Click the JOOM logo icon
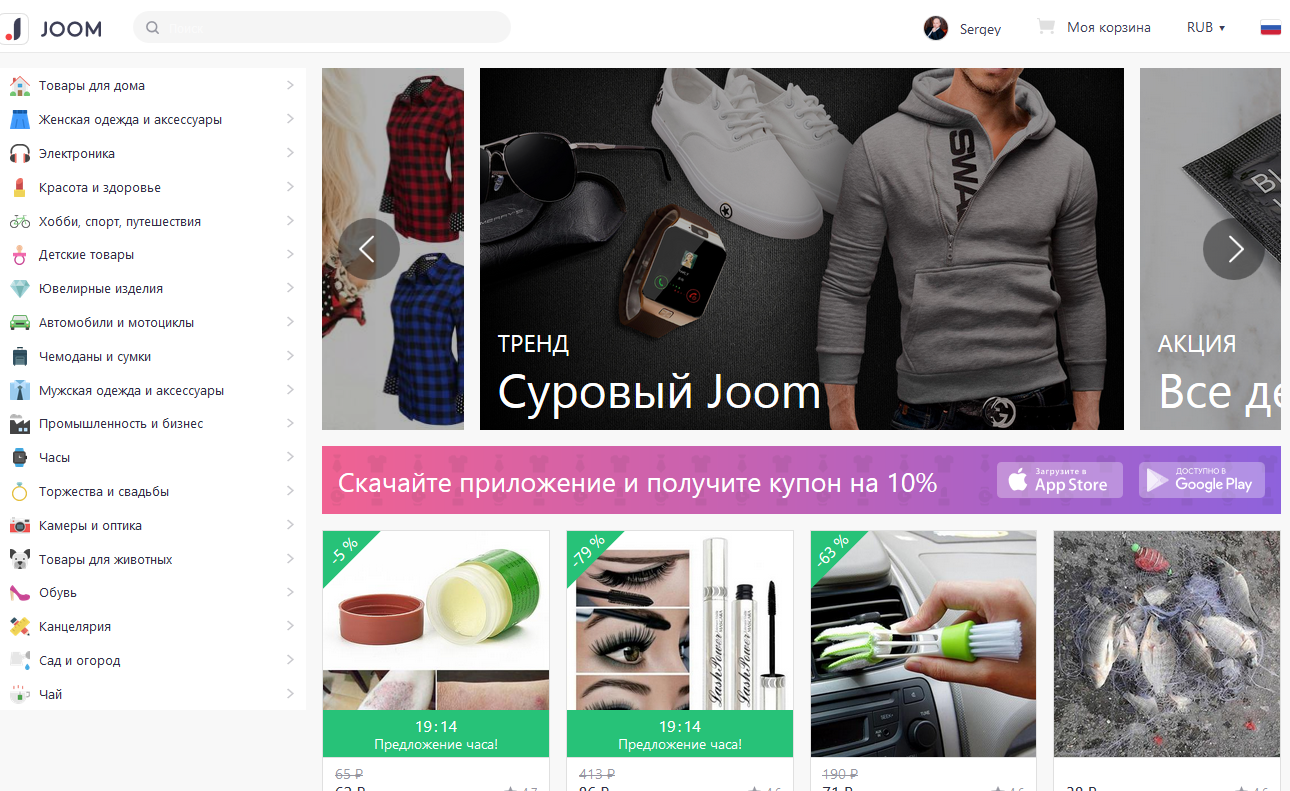The image size is (1290, 791). coord(15,28)
